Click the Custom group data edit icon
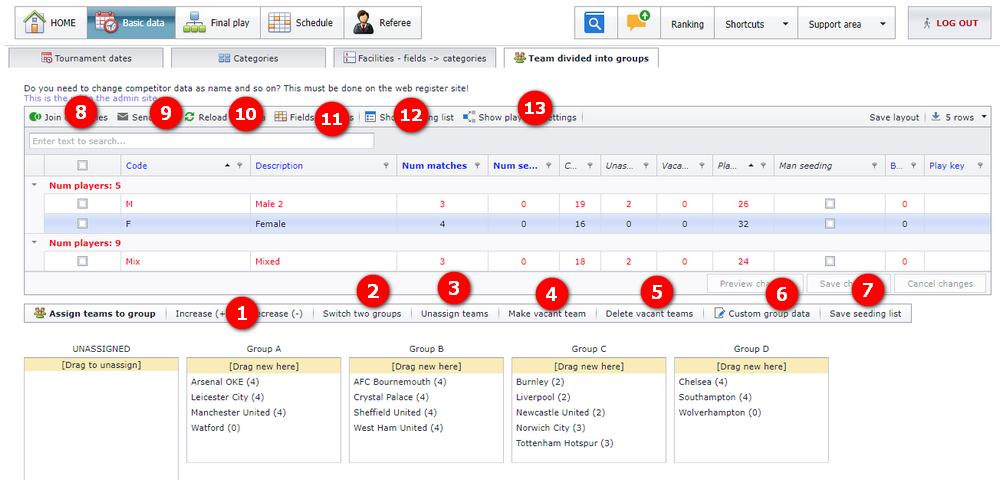Image resolution: width=1000 pixels, height=480 pixels. (x=719, y=314)
